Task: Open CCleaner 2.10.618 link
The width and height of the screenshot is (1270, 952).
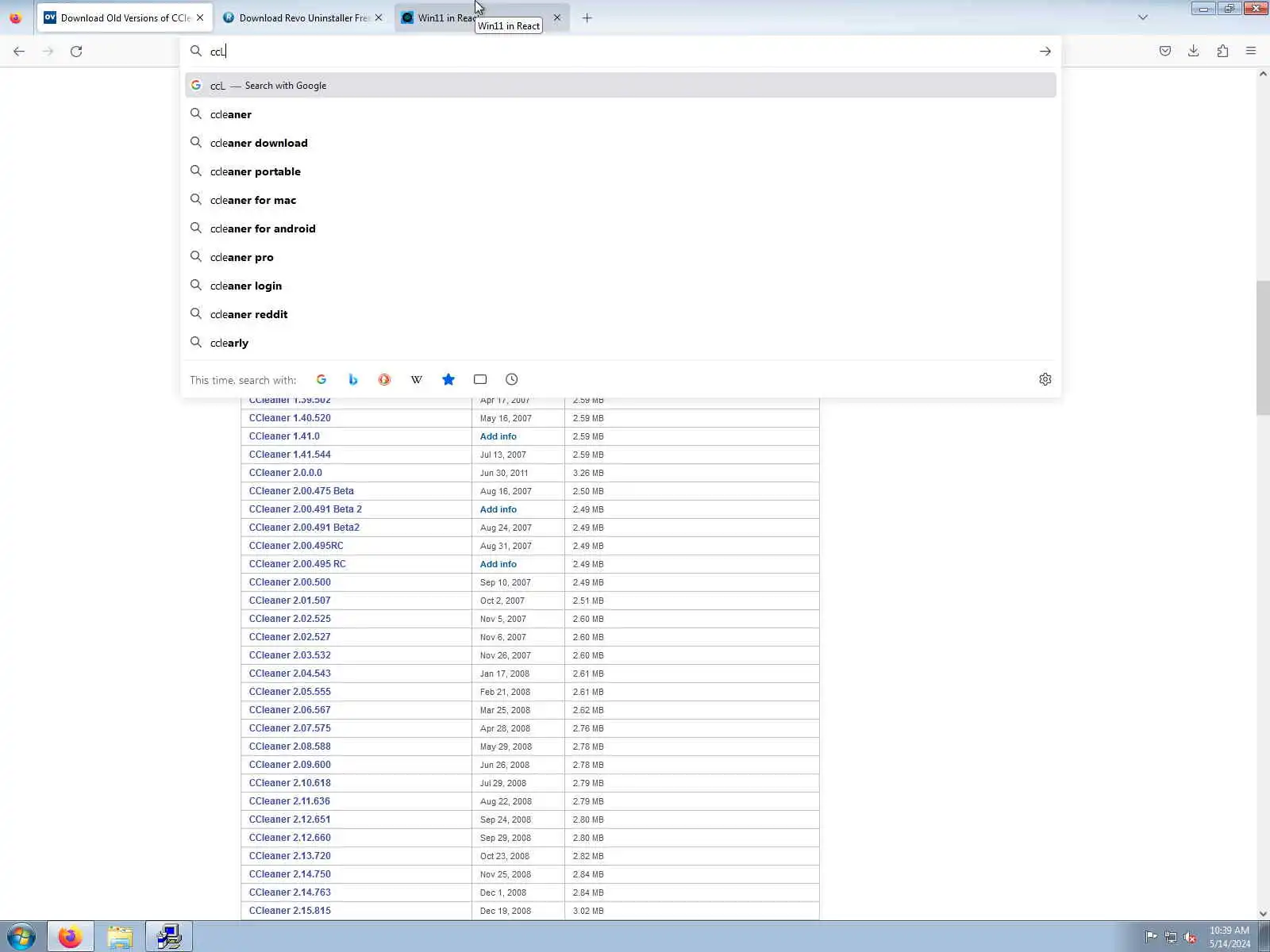Action: coord(290,783)
